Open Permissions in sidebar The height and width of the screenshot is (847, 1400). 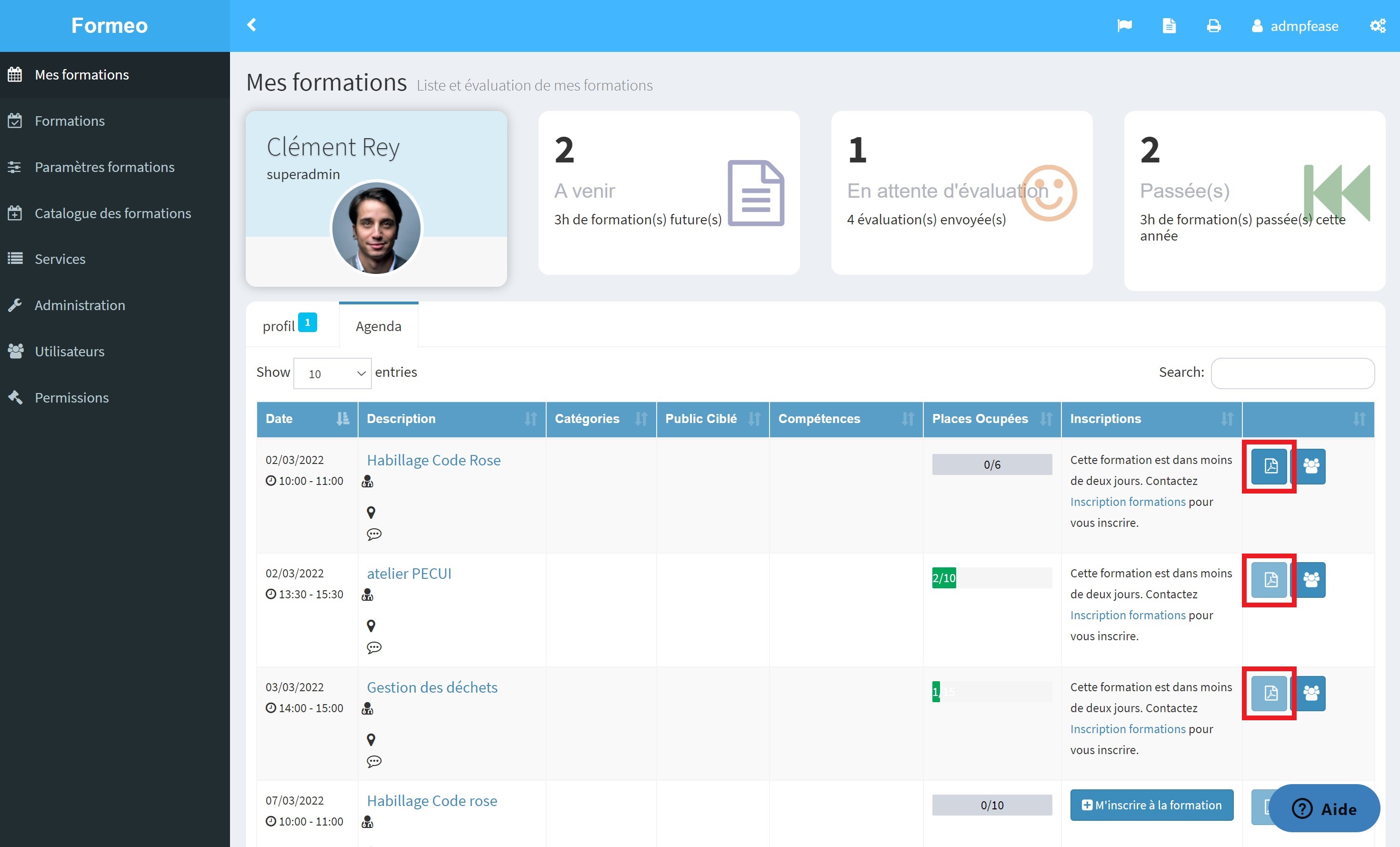[x=115, y=397]
